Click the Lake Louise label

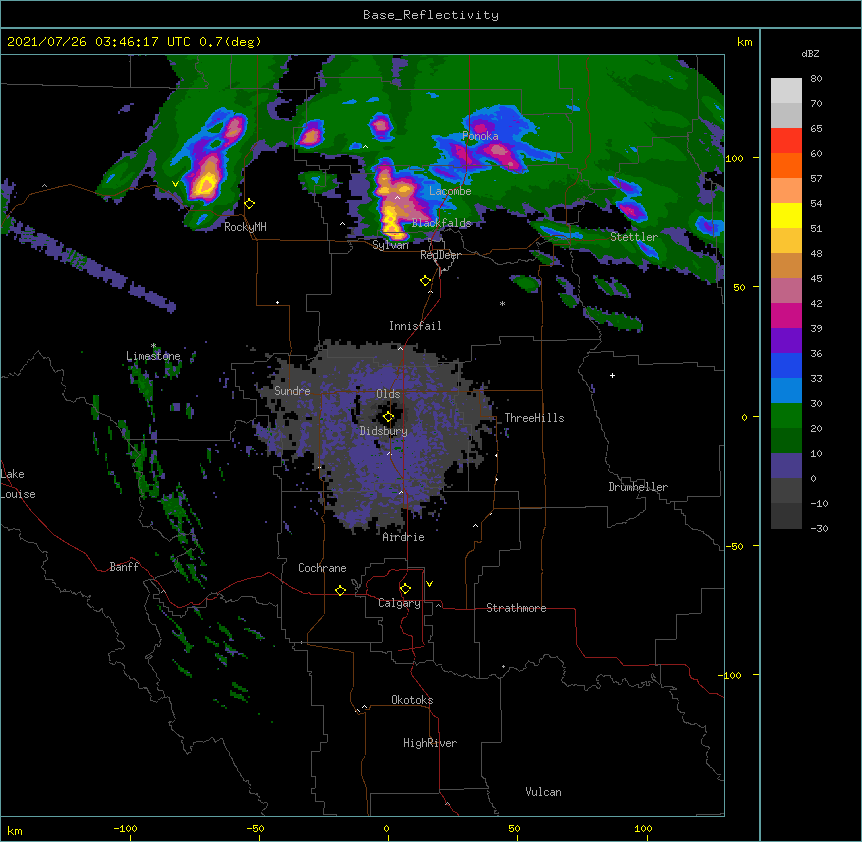click(18, 484)
